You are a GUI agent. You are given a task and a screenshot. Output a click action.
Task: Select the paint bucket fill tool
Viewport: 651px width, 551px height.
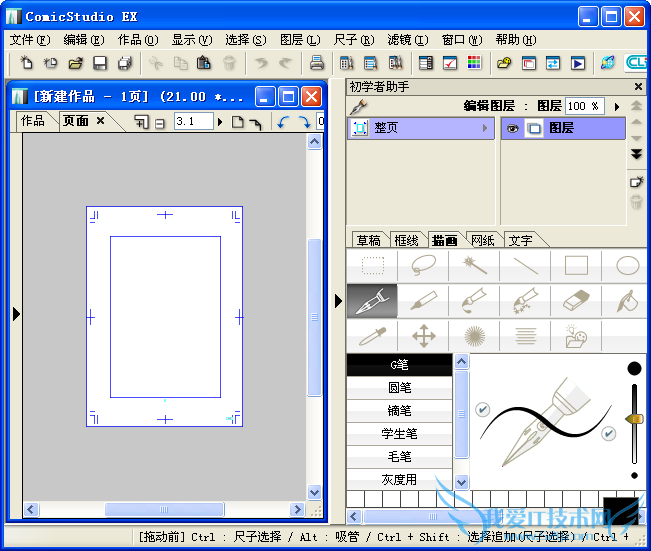point(627,300)
